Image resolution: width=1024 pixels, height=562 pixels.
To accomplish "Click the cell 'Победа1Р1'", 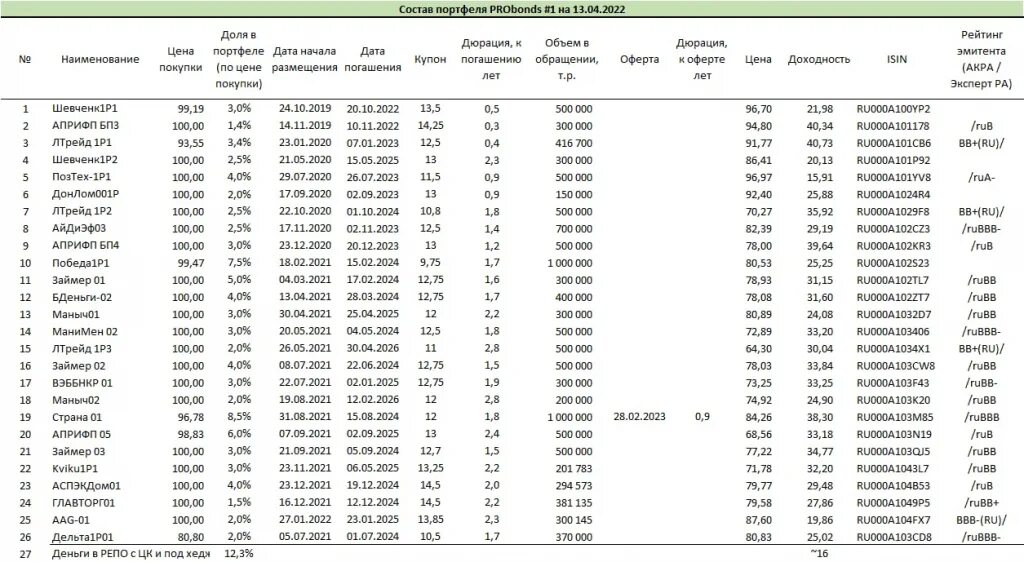I will [x=81, y=263].
